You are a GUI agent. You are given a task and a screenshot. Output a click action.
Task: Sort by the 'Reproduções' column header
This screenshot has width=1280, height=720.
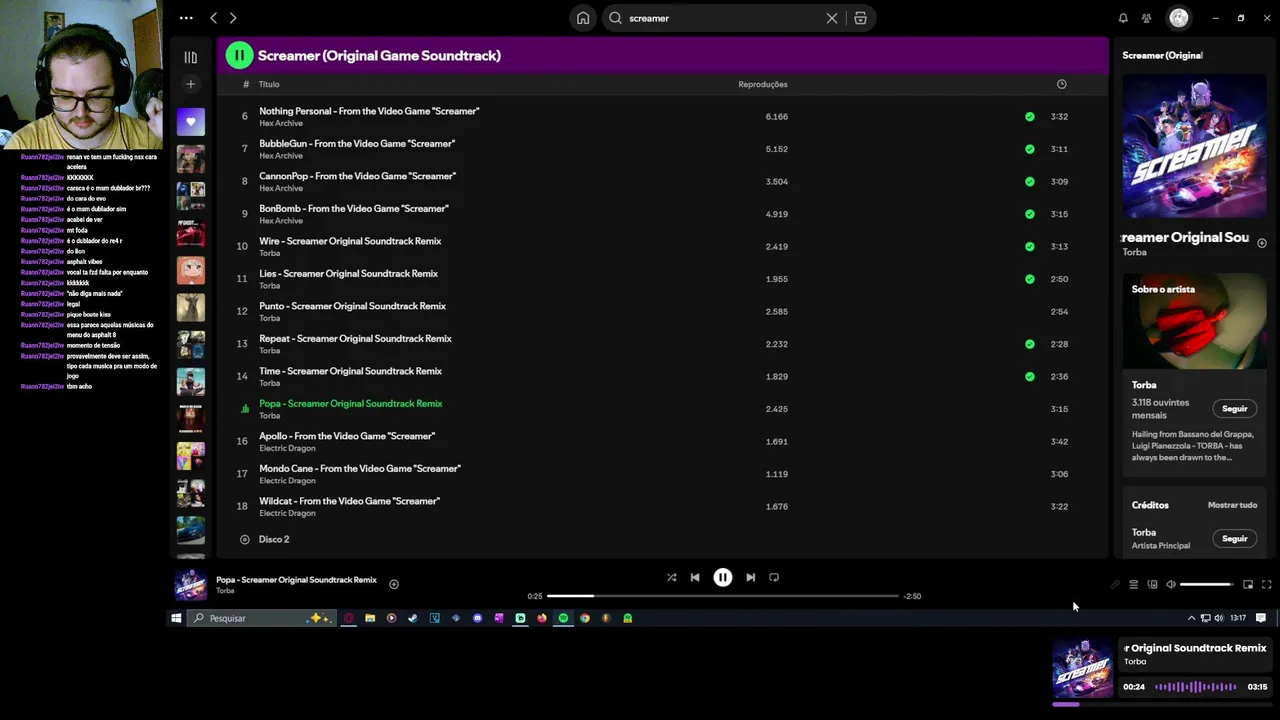[x=763, y=84]
